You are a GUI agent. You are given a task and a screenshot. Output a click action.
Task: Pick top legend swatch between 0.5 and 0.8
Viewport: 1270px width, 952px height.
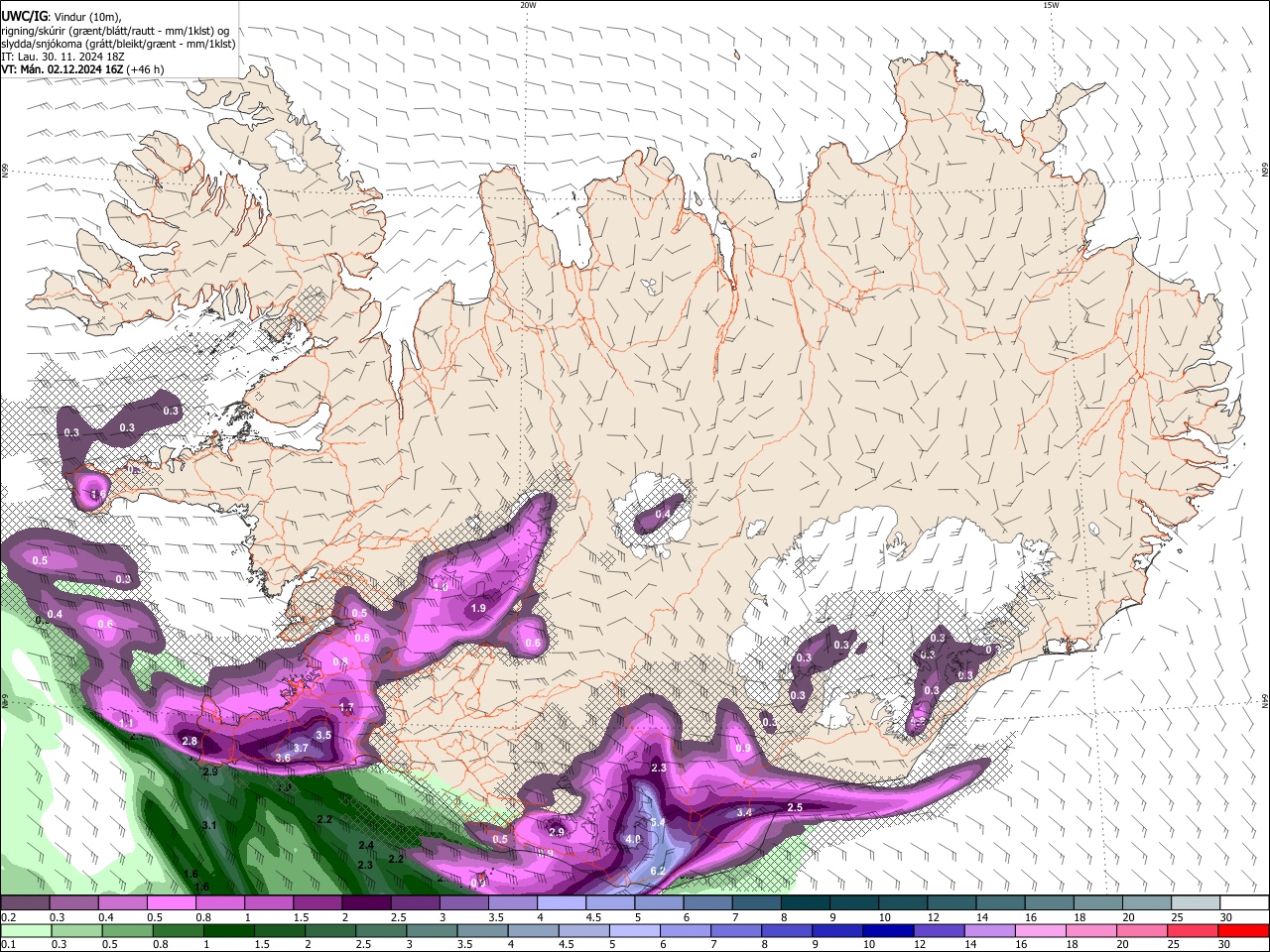tap(171, 903)
